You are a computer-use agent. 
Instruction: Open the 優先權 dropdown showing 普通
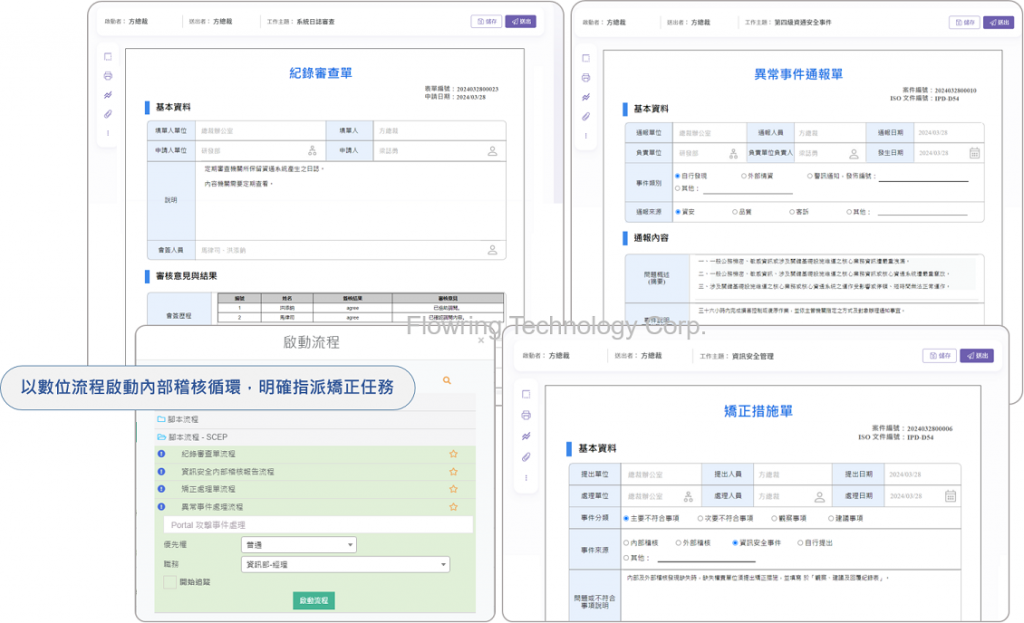299,545
